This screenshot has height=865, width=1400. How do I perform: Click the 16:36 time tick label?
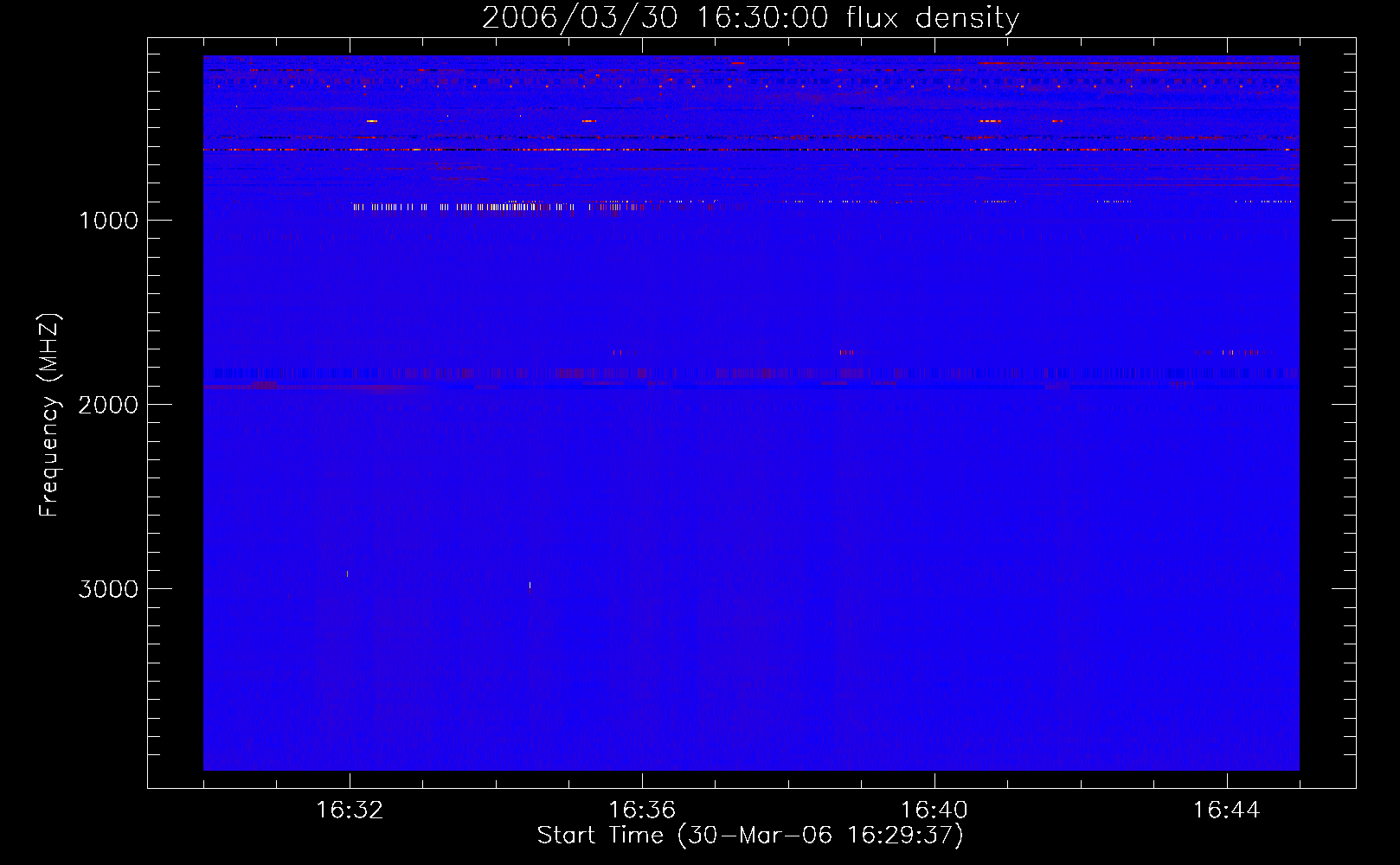(x=642, y=811)
